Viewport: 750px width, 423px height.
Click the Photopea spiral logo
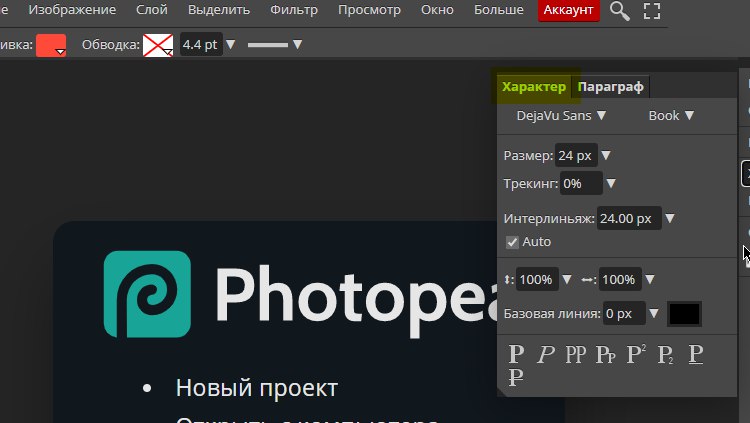(x=147, y=294)
